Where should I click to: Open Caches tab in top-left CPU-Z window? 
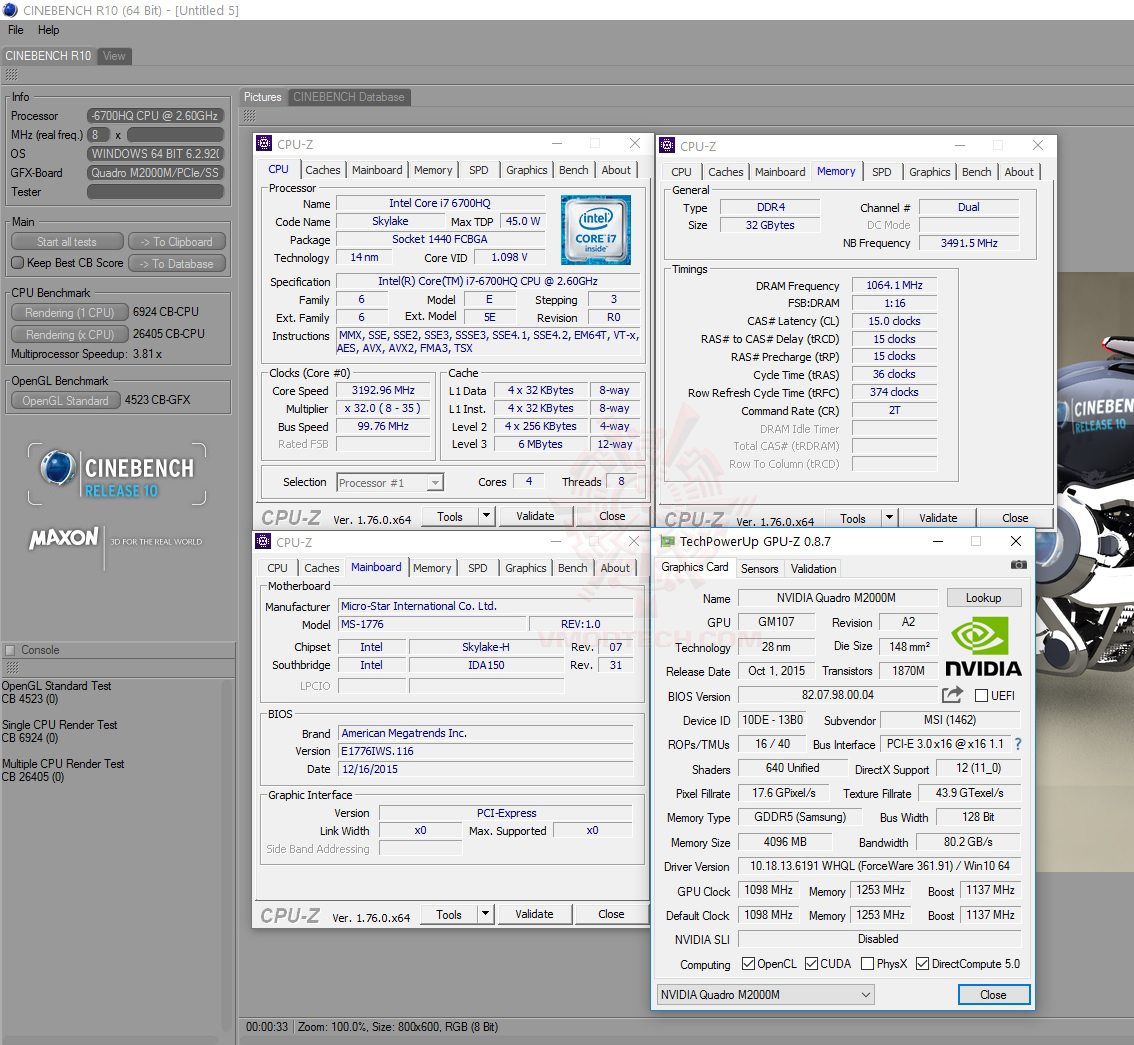(323, 170)
